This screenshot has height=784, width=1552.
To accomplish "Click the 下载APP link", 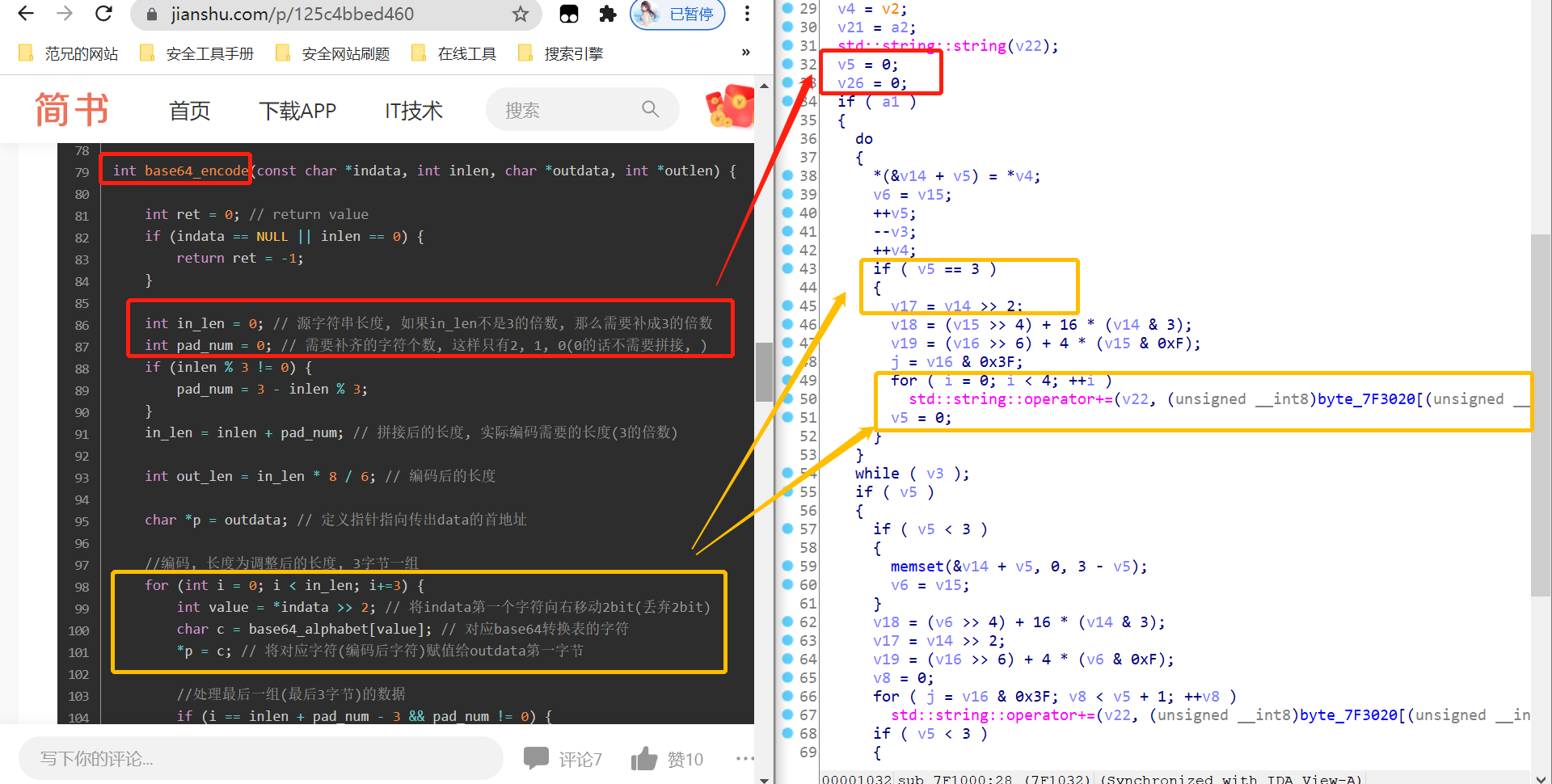I will click(x=297, y=110).
